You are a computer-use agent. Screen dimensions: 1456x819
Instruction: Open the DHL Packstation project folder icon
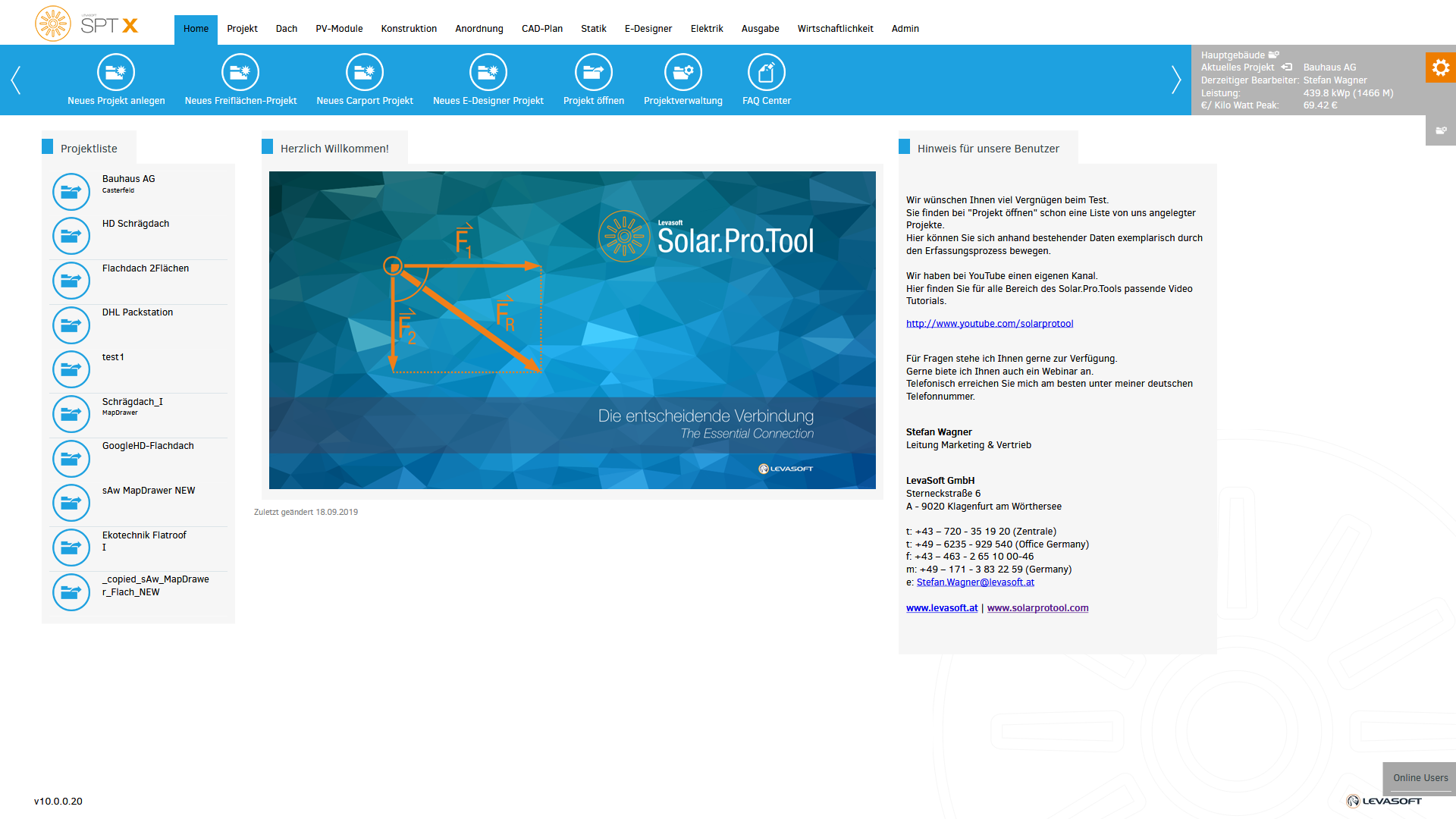[71, 325]
